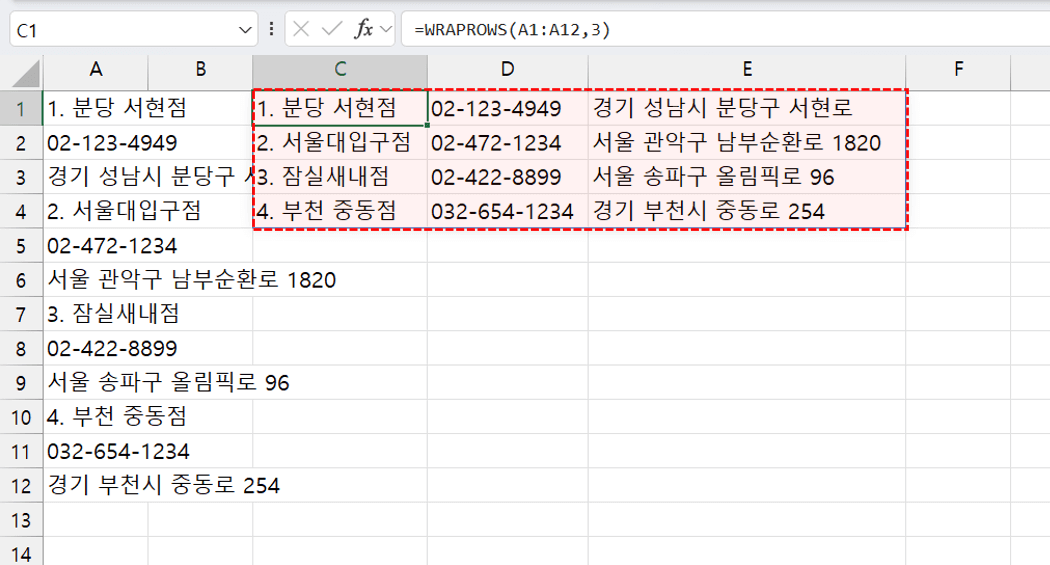The image size is (1050, 565).
Task: Click cell E1 '경기 성남시 분당구 서현로'
Action: point(747,108)
